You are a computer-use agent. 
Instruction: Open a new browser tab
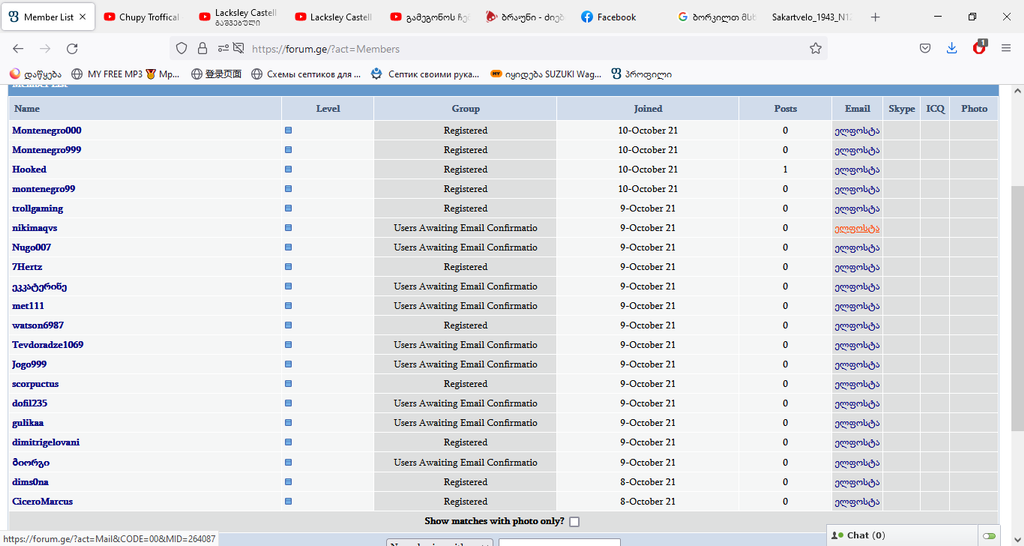coord(875,17)
